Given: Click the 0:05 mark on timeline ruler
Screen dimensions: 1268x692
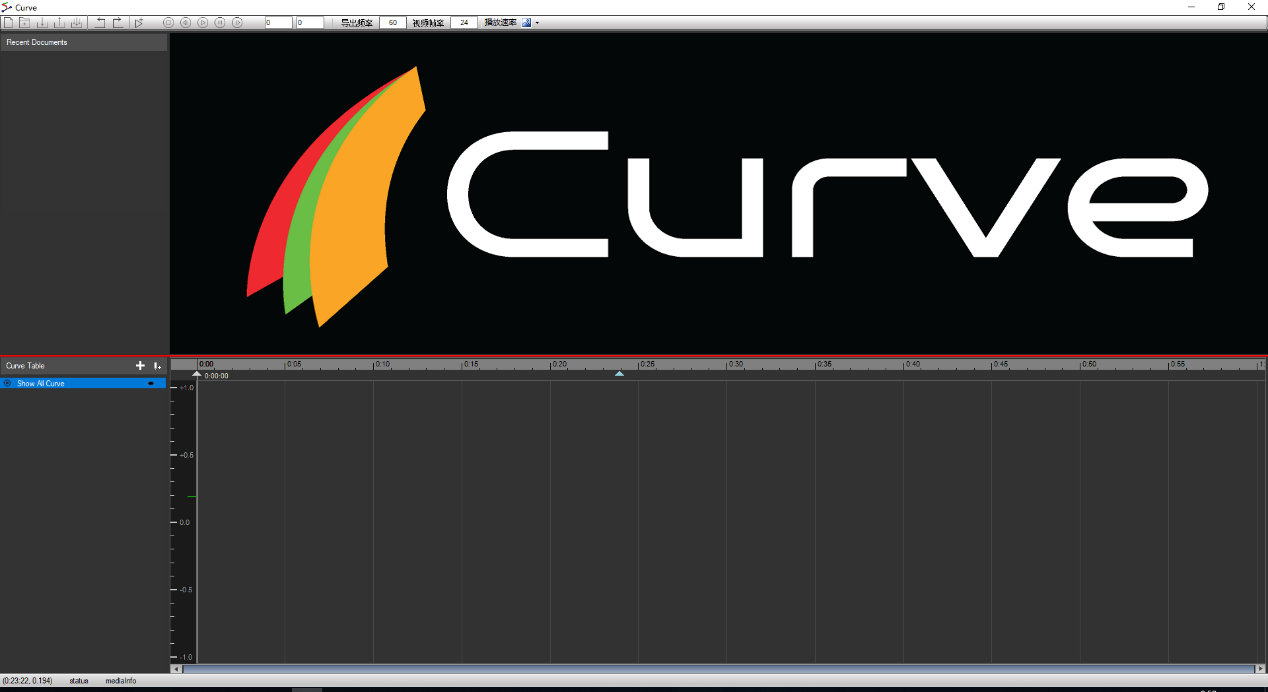Looking at the screenshot, I should 294,364.
